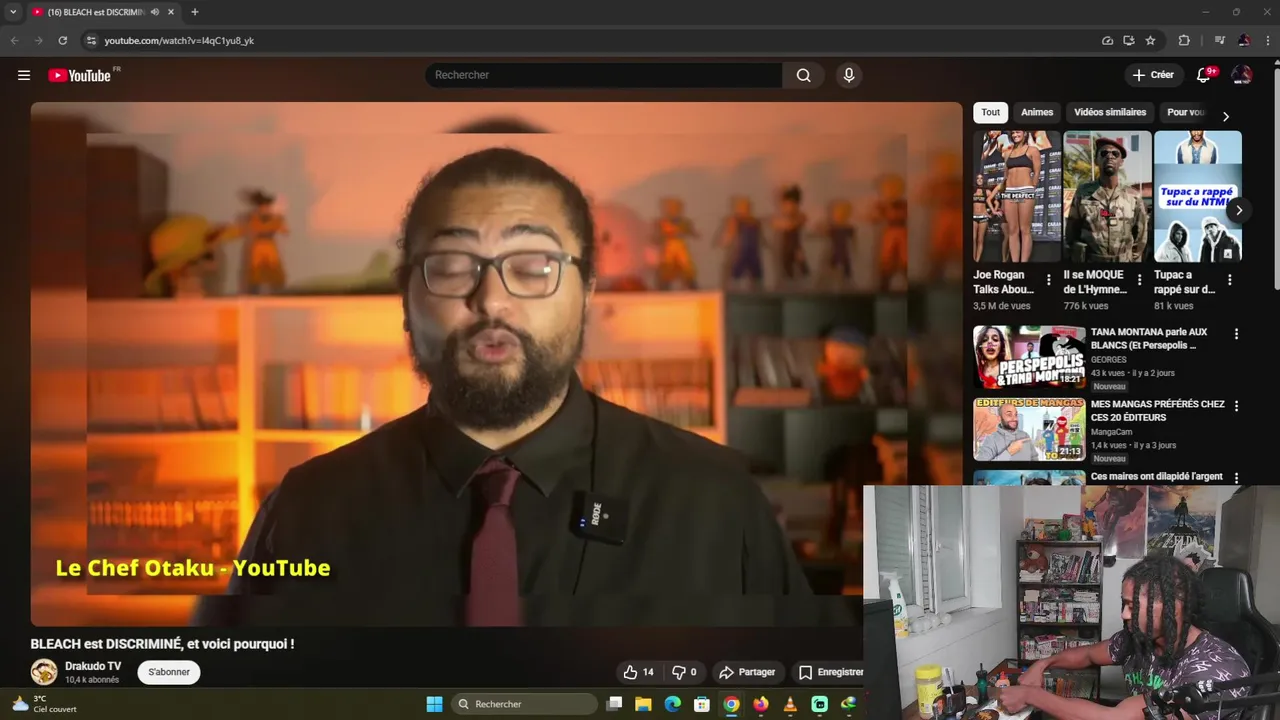The image size is (1280, 720).
Task: Open Firefox from taskbar
Action: click(x=761, y=704)
